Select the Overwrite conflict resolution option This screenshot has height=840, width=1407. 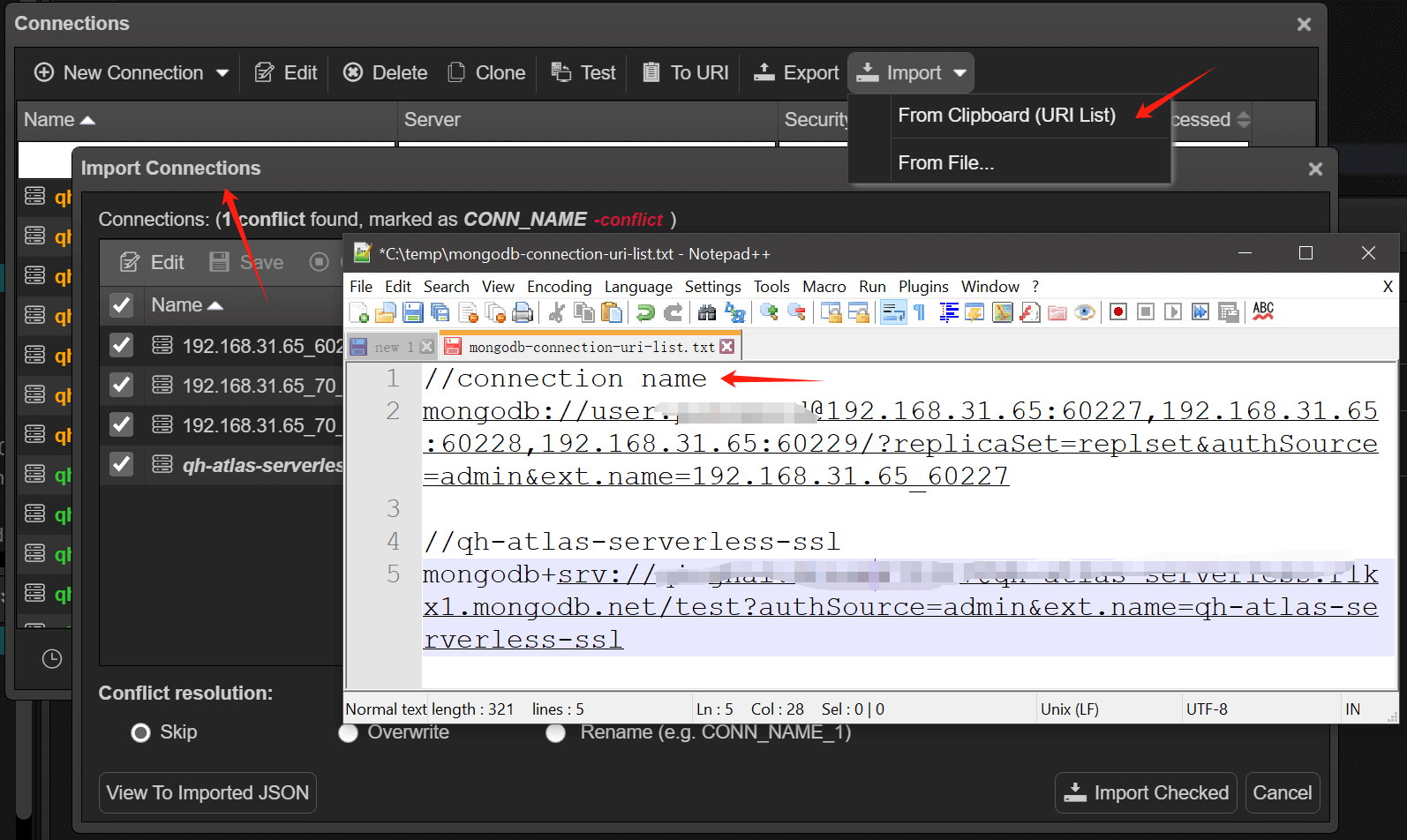click(x=348, y=732)
